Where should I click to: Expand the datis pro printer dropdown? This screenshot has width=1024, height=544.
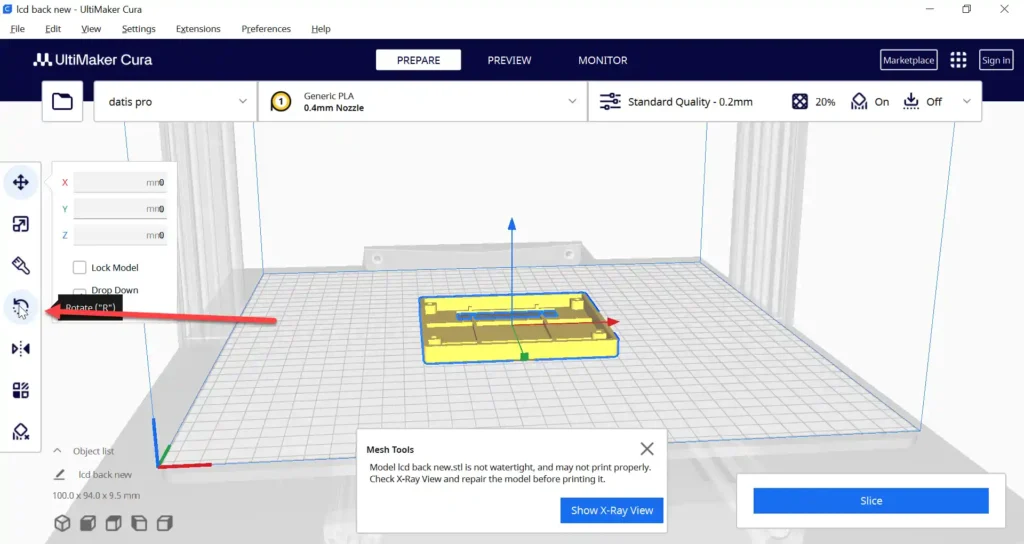click(x=242, y=101)
